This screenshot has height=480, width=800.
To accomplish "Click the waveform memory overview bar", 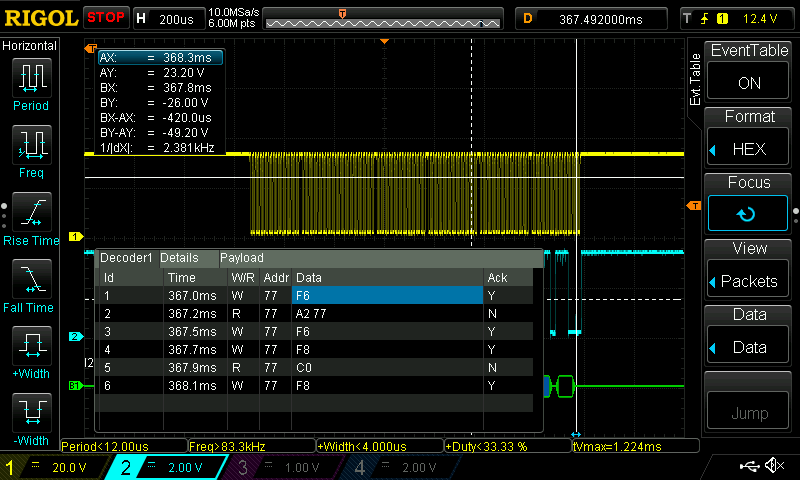I will pyautogui.click(x=385, y=21).
